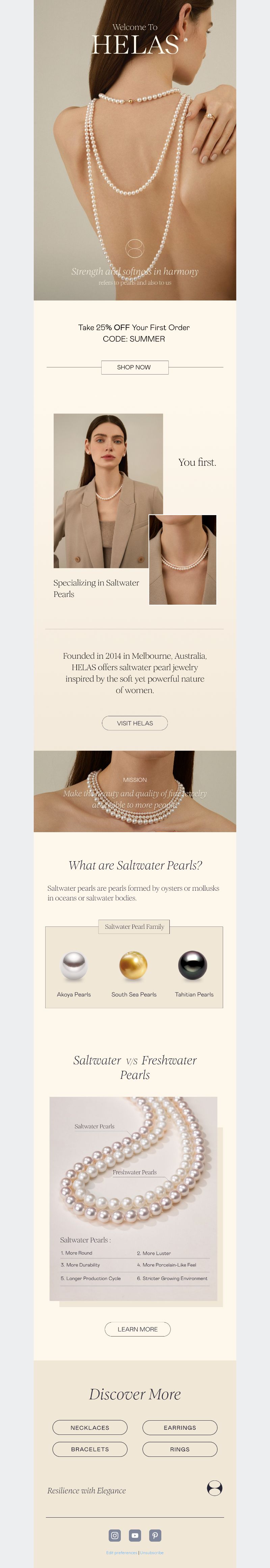Image resolution: width=270 pixels, height=1568 pixels.
Task: Open the EARRINGS category
Action: pos(180,1427)
